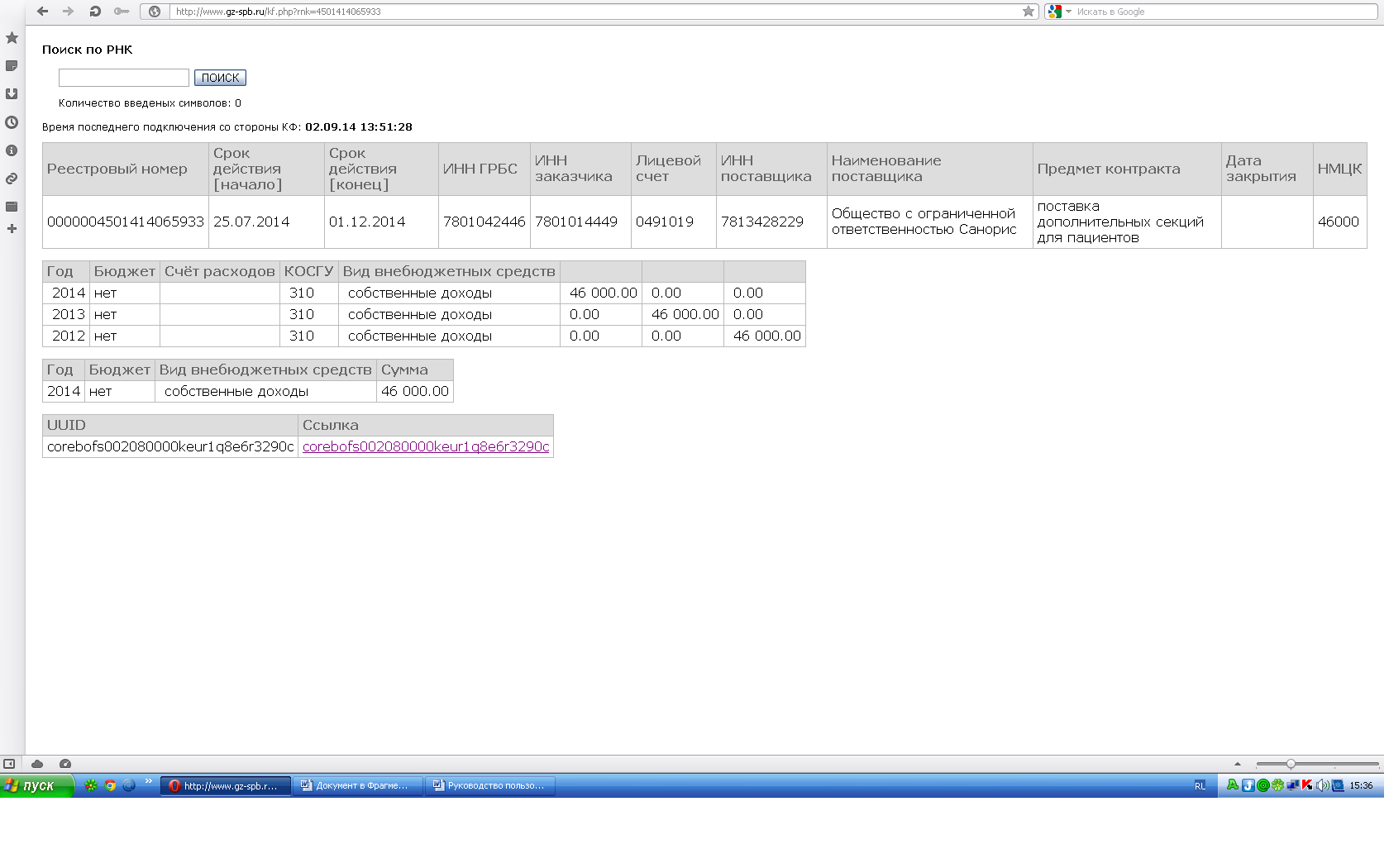Image resolution: width=1389 pixels, height=868 pixels.
Task: Open the Info panel in the sidebar
Action: point(12,150)
